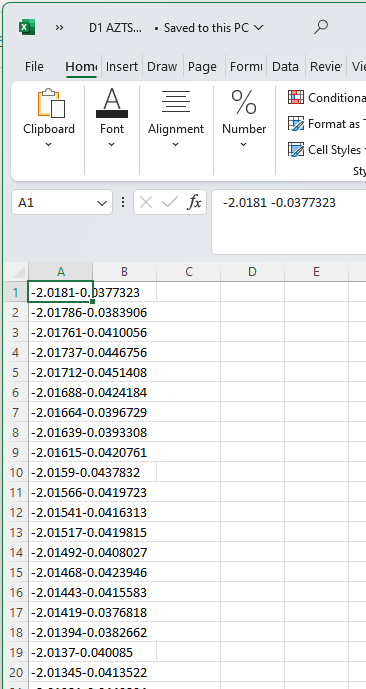Click cell with -2.01419-0.0376818

tap(61, 613)
